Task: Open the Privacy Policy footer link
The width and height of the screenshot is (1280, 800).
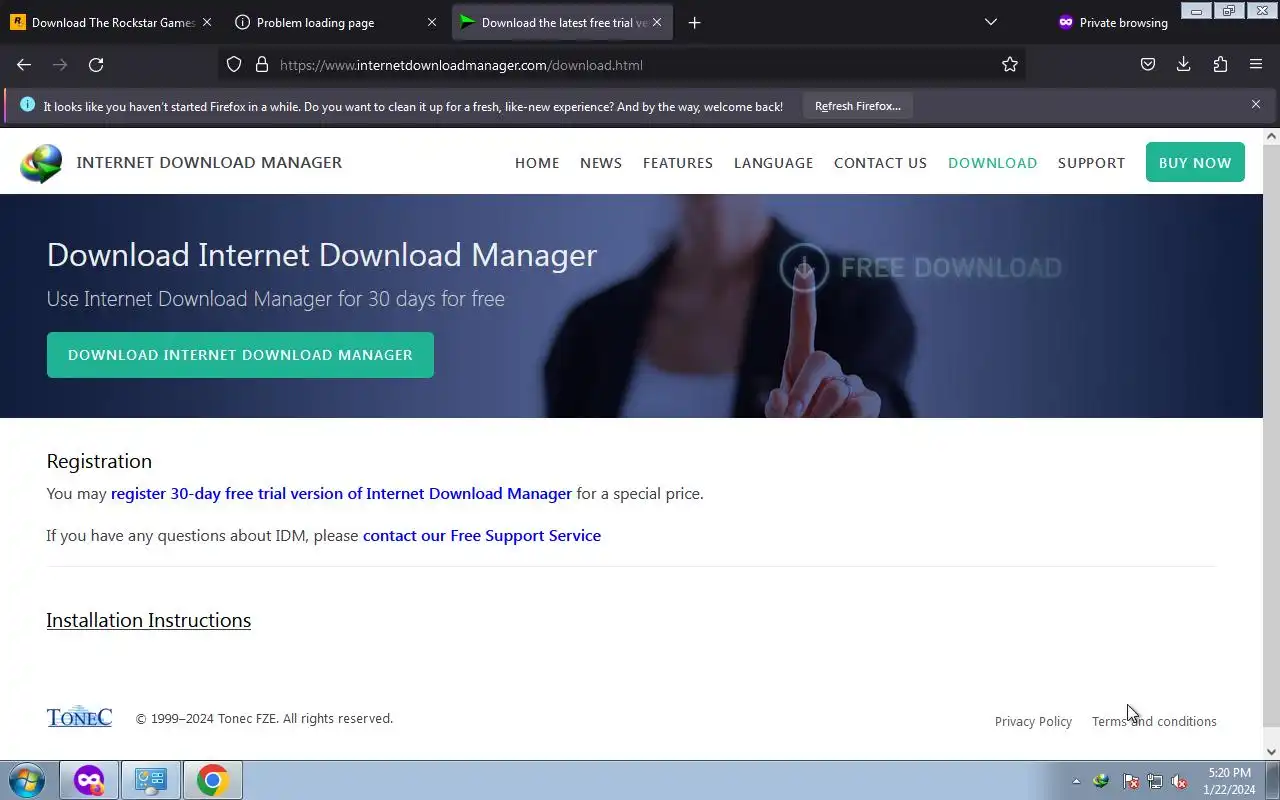Action: point(1033,721)
